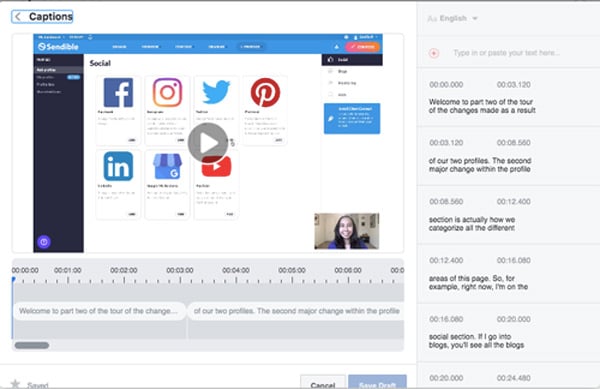Select timeline clip 'of our two profiles. The second major'

[296, 311]
